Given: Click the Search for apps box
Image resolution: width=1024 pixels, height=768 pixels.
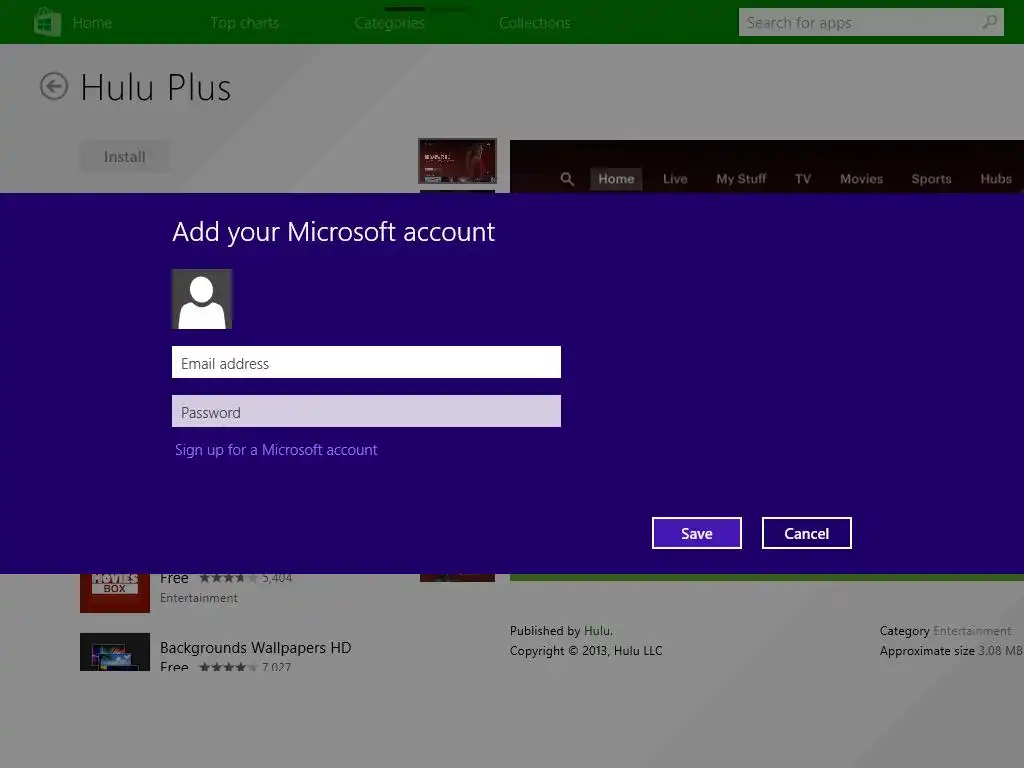Looking at the screenshot, I should 871,22.
